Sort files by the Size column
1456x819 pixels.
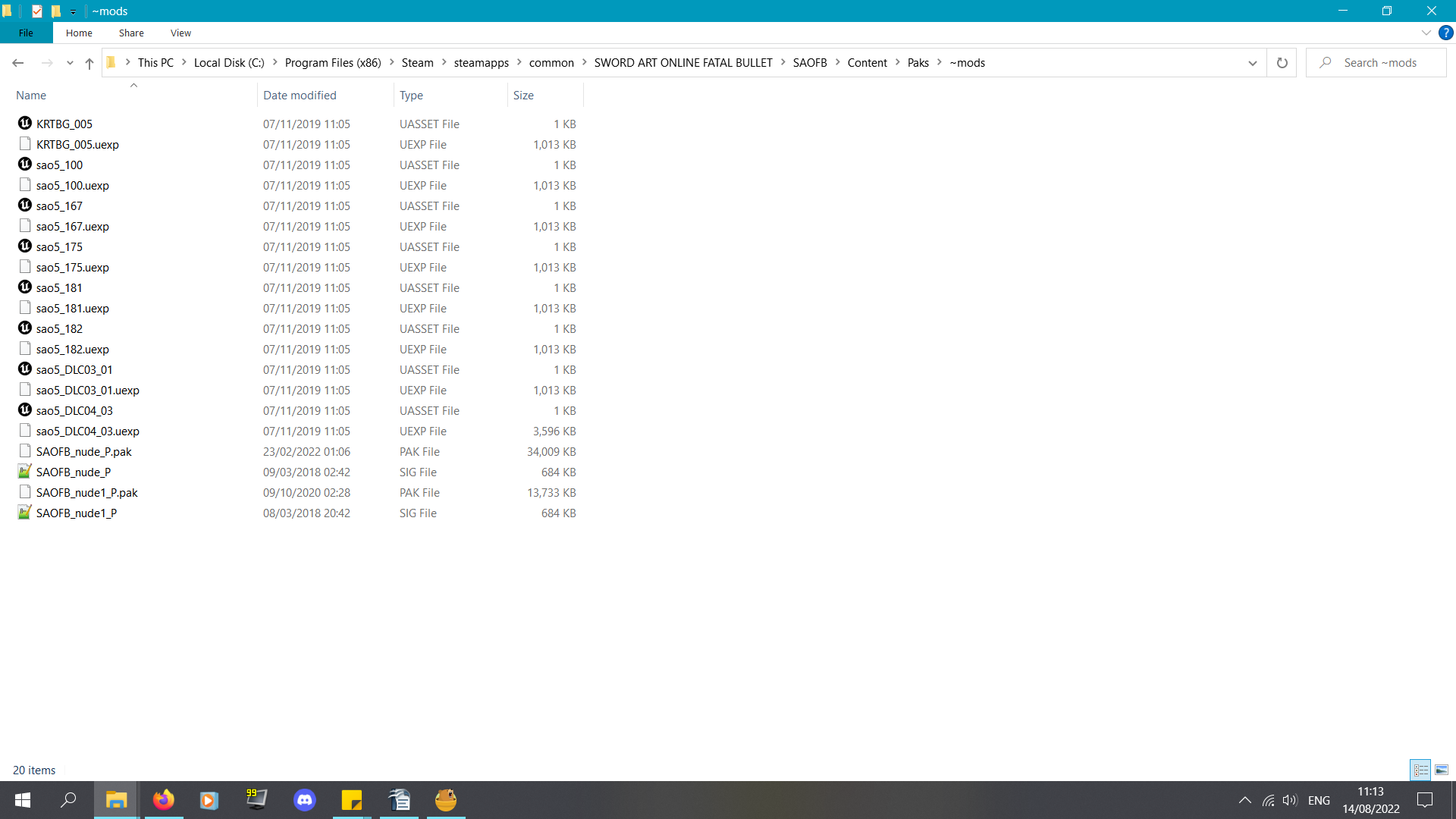pyautogui.click(x=545, y=95)
